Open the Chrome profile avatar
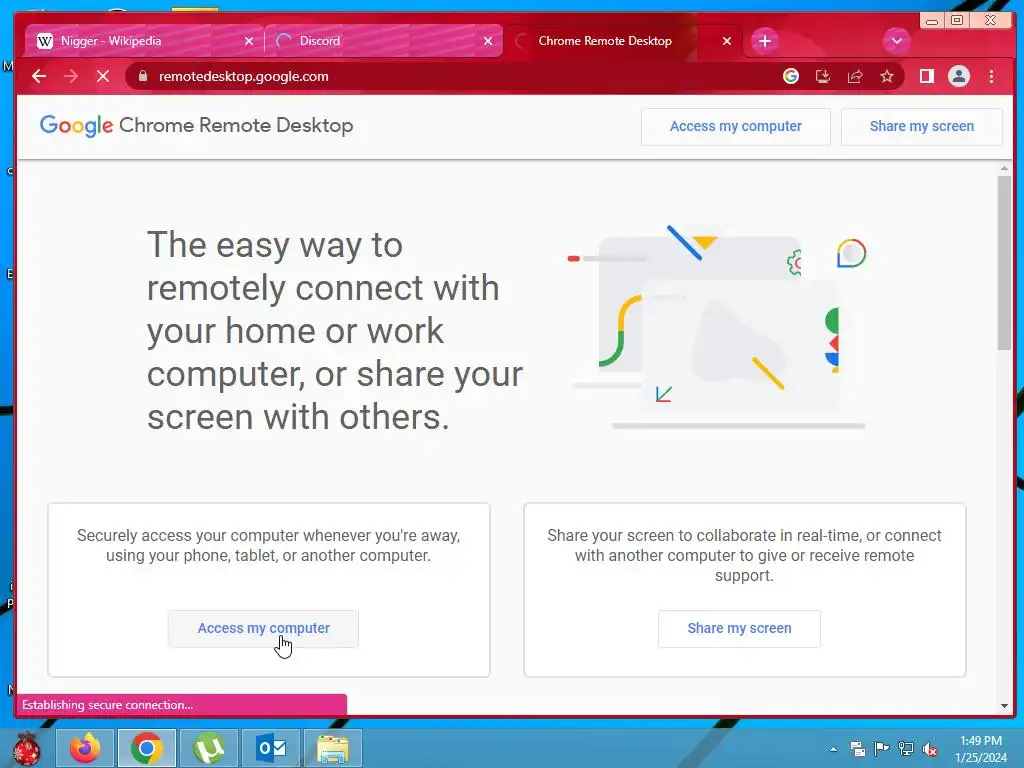The width and height of the screenshot is (1024, 768). (x=959, y=76)
